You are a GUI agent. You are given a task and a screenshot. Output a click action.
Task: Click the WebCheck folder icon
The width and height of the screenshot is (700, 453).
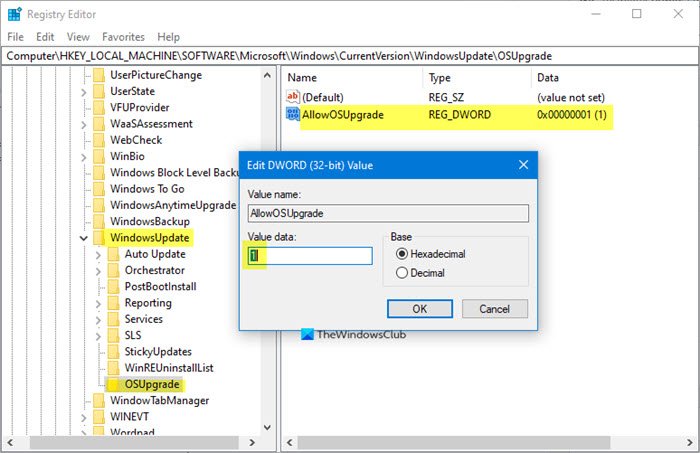(x=99, y=140)
